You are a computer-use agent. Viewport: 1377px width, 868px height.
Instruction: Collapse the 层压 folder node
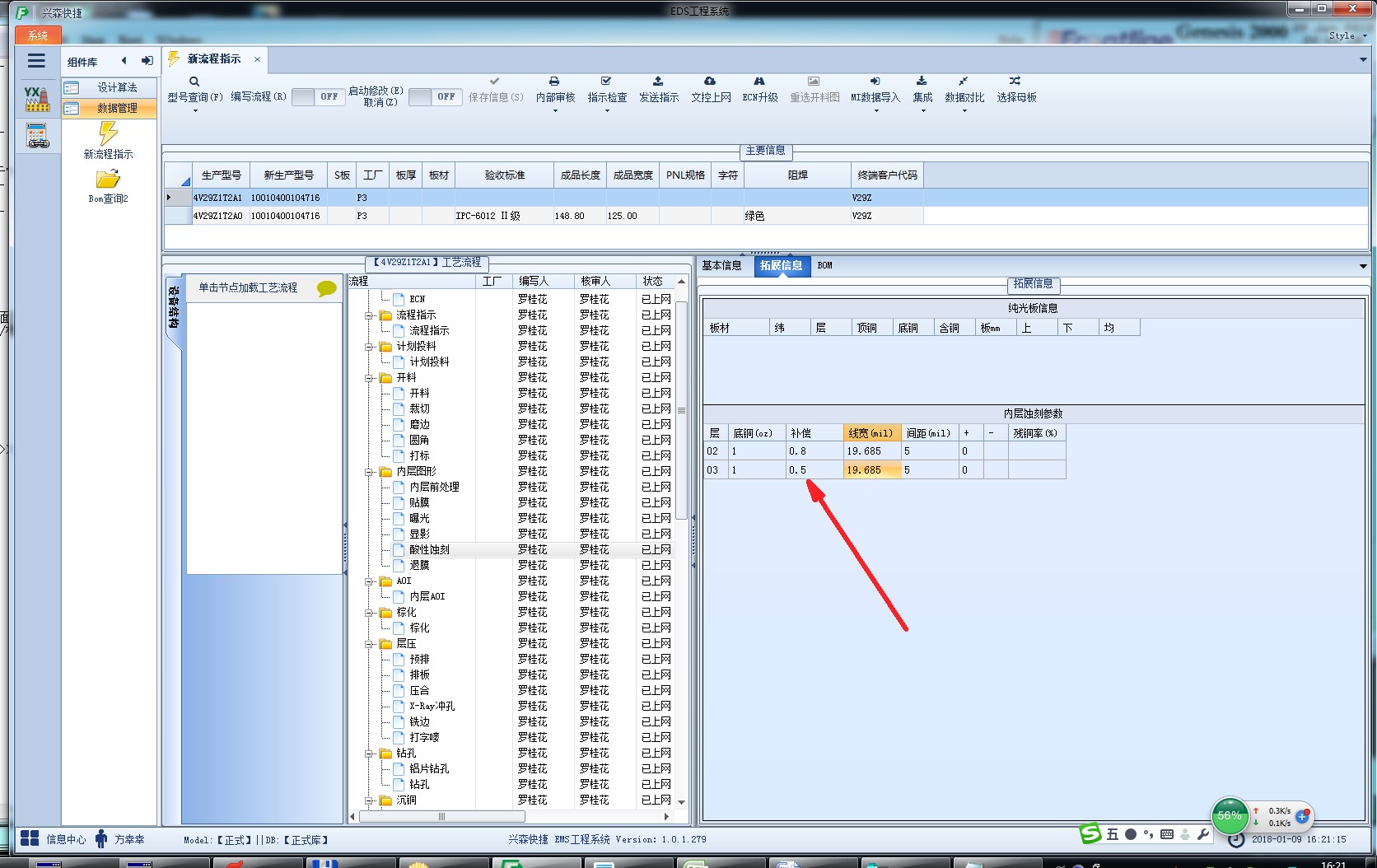370,644
